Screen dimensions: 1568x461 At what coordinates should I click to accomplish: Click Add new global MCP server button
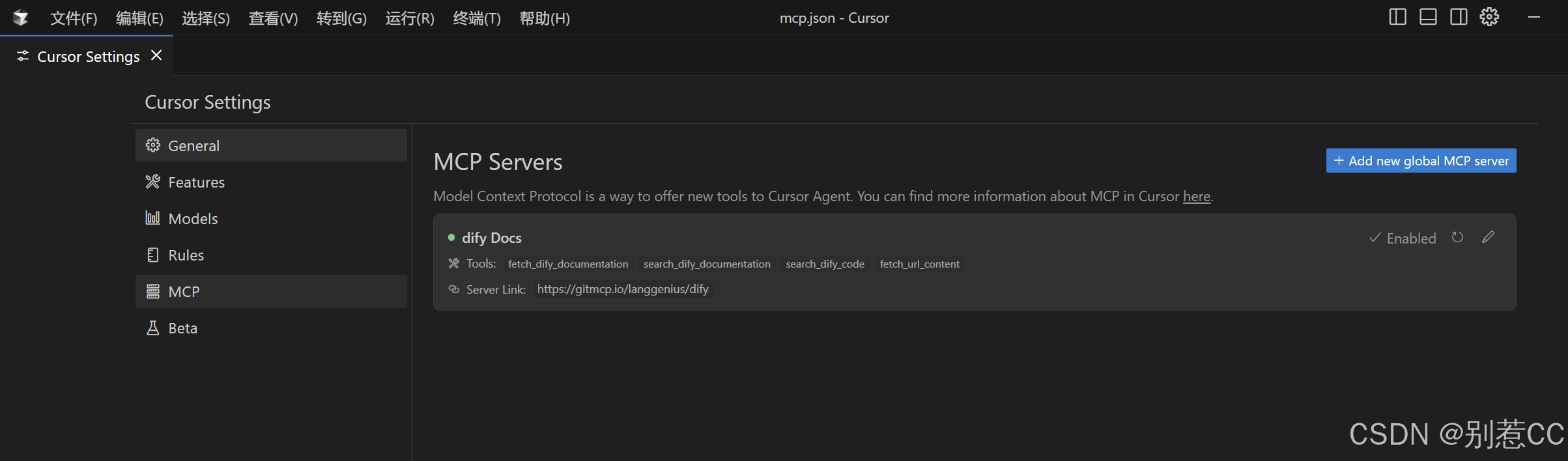pos(1421,161)
